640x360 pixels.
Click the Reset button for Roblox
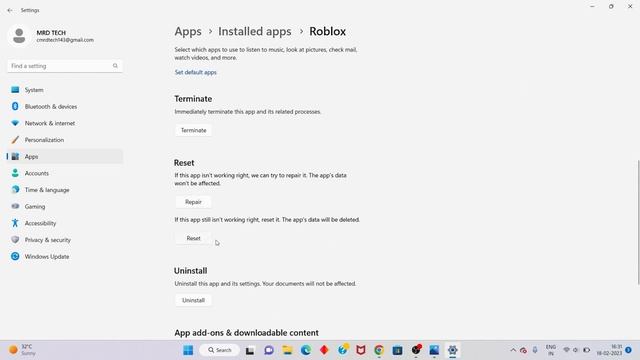point(193,238)
